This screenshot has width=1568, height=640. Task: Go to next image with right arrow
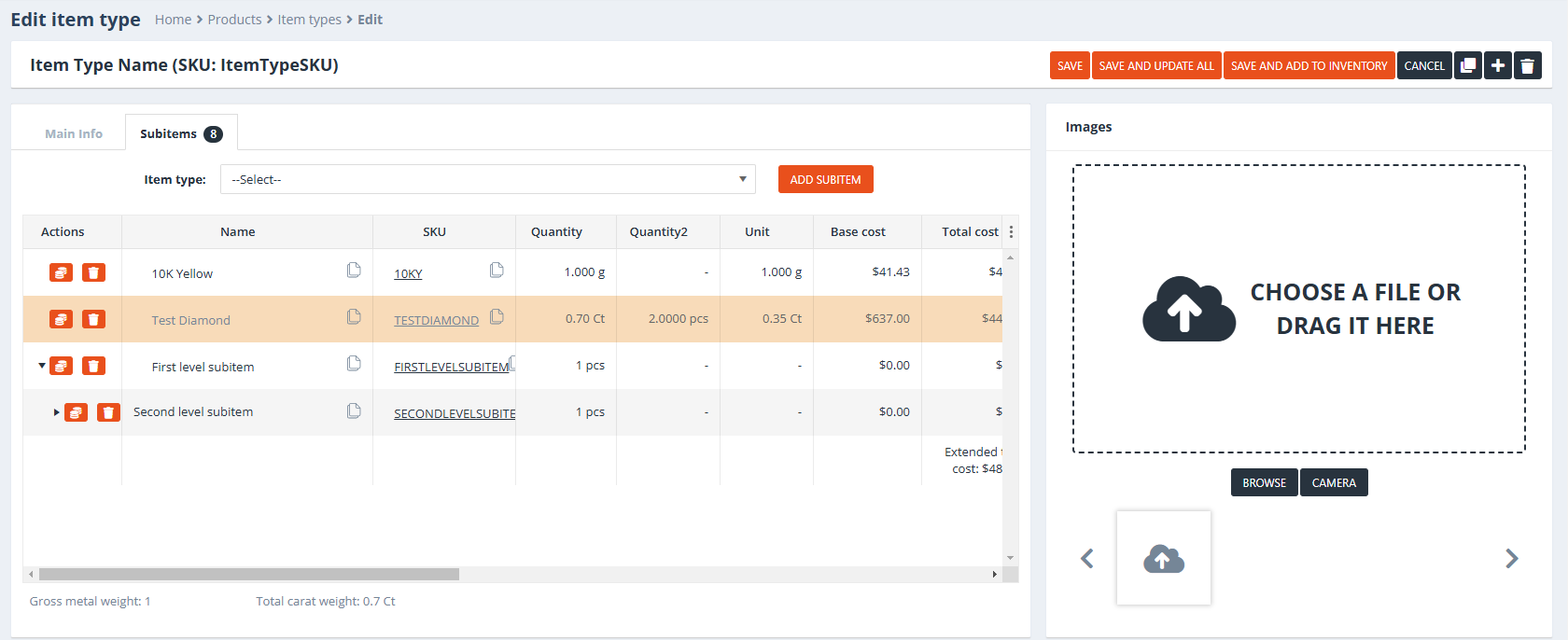coord(1511,558)
